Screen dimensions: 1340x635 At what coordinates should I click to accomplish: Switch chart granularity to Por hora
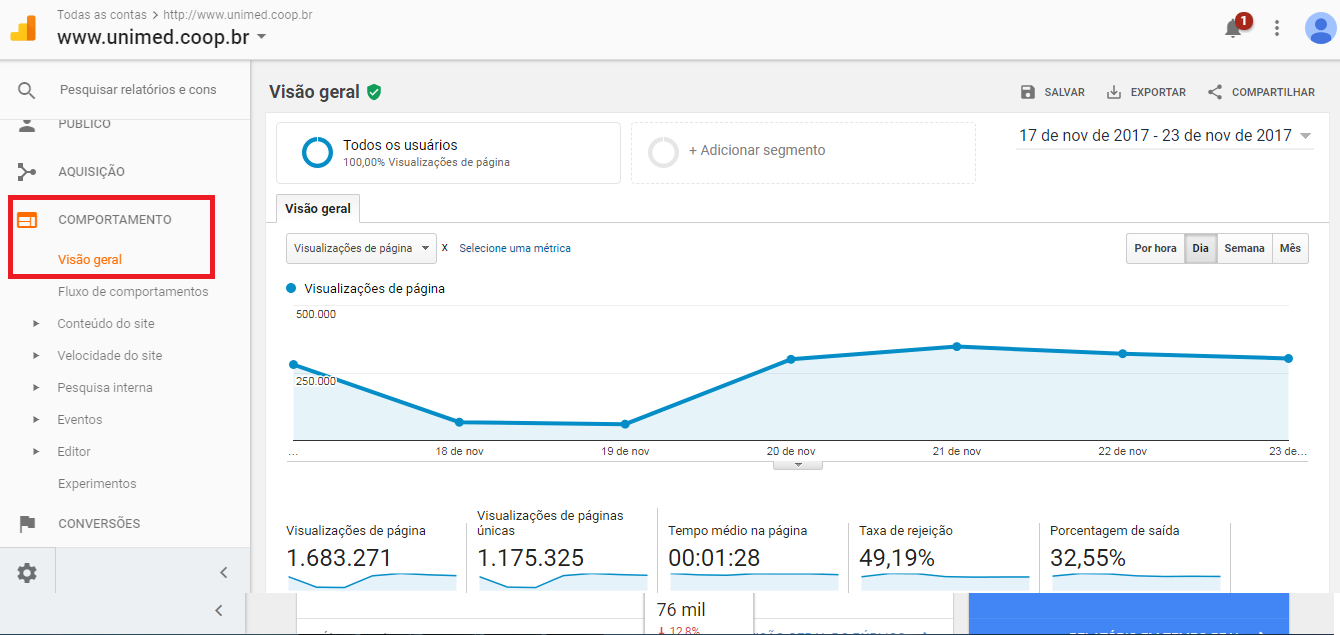click(1155, 248)
